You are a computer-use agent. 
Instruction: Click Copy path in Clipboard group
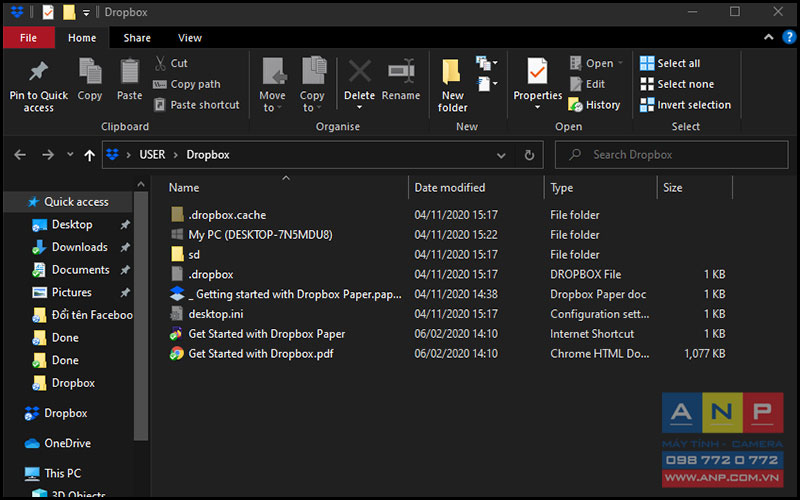187,84
